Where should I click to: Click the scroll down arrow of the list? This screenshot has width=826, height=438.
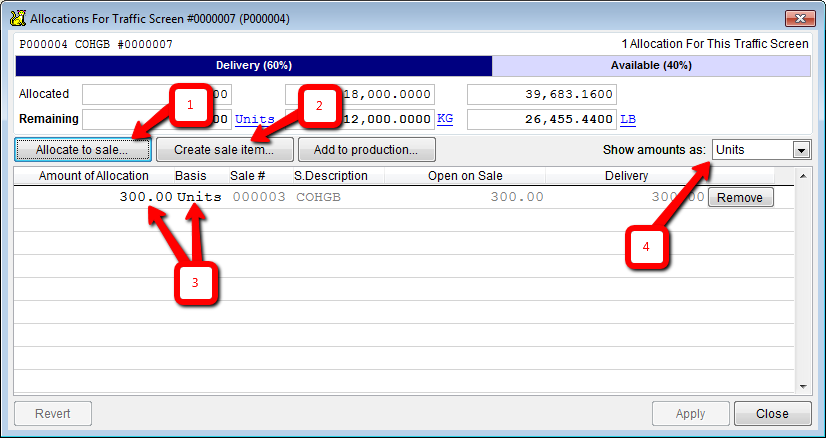pyautogui.click(x=803, y=387)
